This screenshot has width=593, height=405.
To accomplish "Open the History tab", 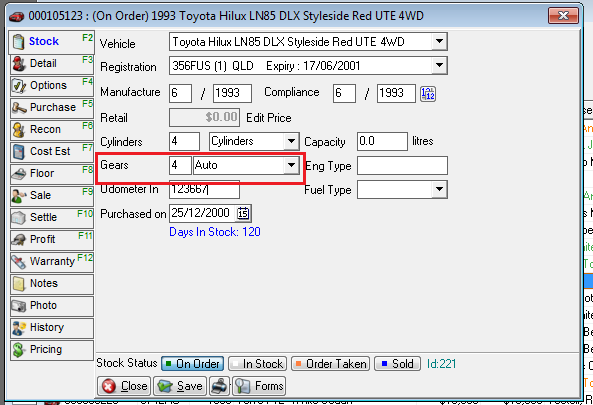I will pos(51,328).
